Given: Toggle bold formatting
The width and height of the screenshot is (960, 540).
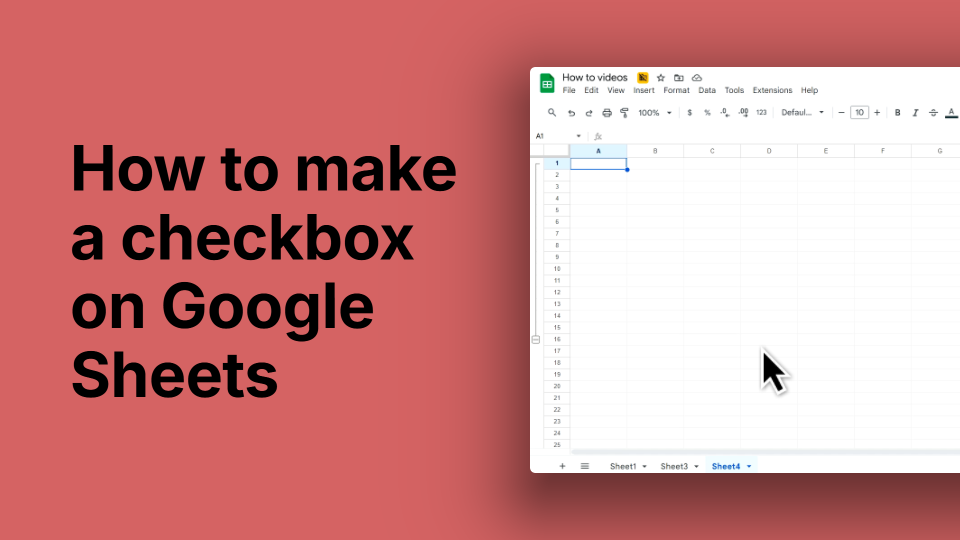Looking at the screenshot, I should click(x=898, y=113).
